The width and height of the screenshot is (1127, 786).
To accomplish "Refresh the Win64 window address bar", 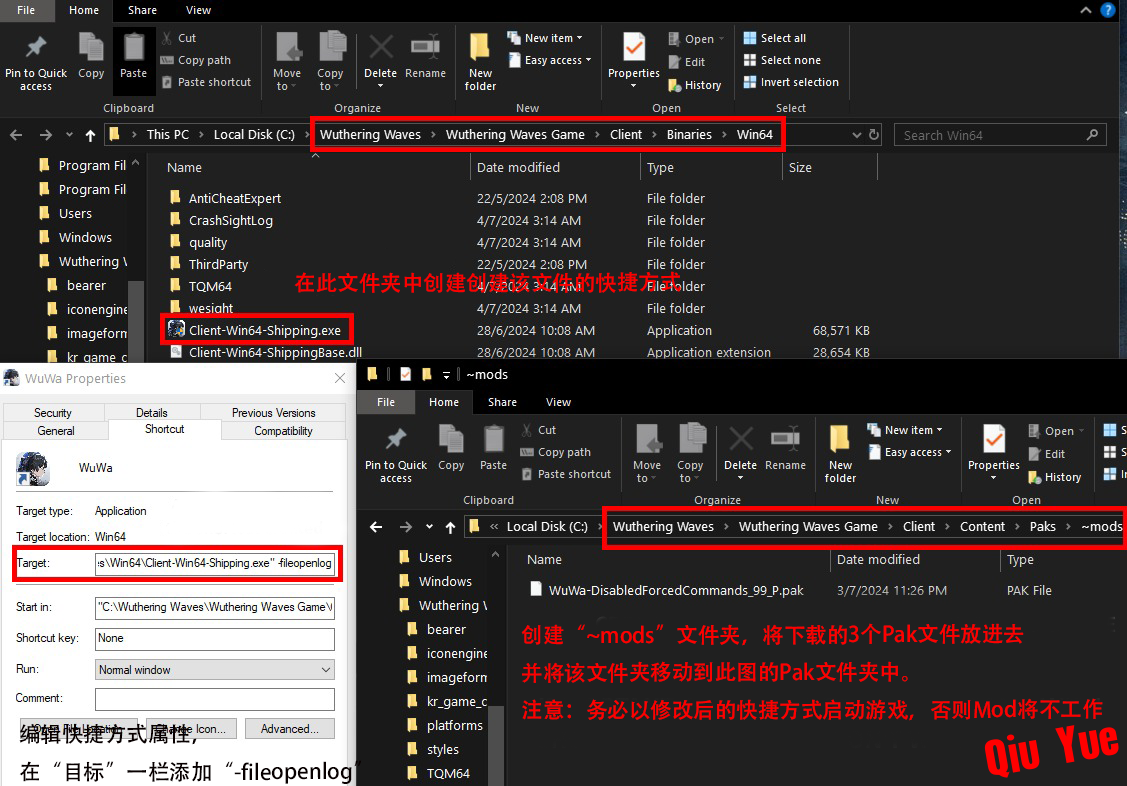I will click(874, 134).
